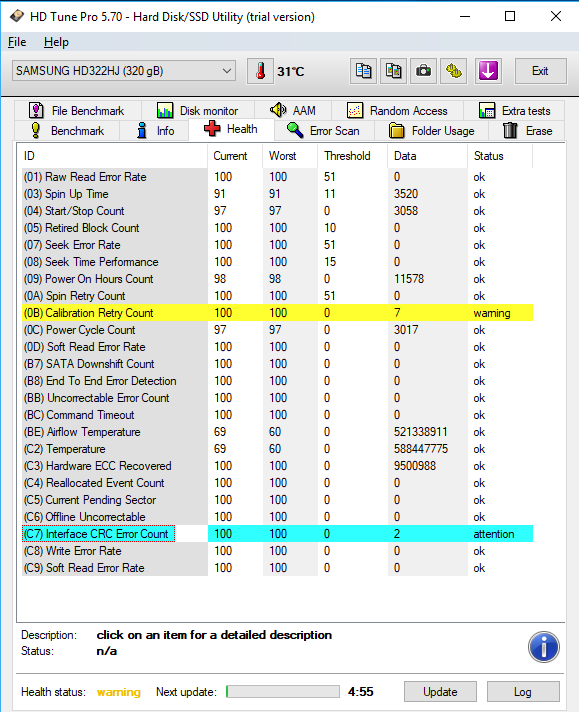Open the SAMSUNG HD322HJ drive dropdown

pyautogui.click(x=124, y=71)
